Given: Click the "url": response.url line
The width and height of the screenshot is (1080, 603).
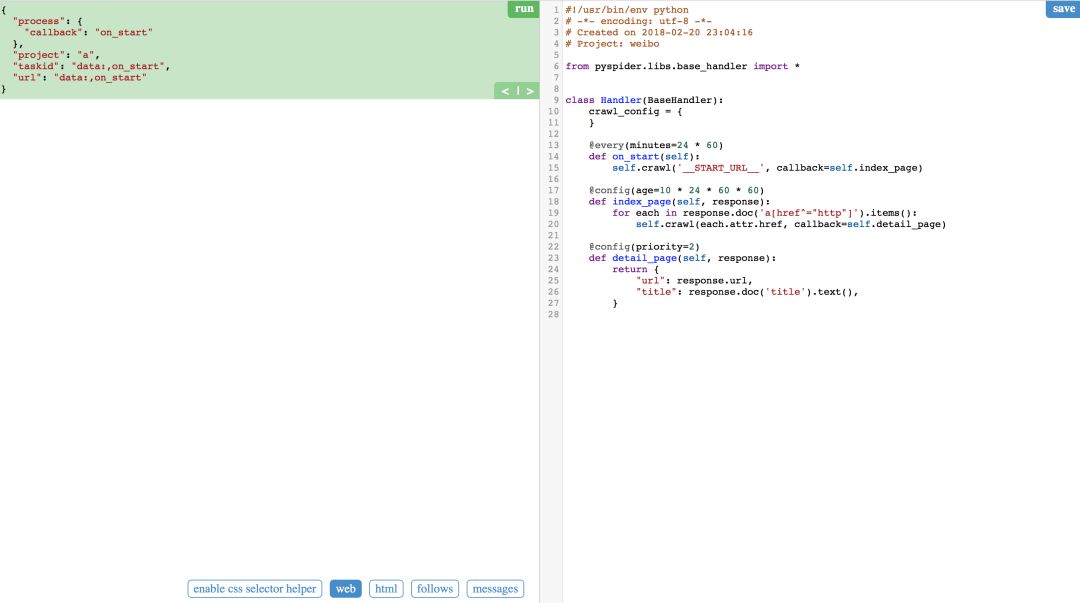Looking at the screenshot, I should (x=694, y=280).
